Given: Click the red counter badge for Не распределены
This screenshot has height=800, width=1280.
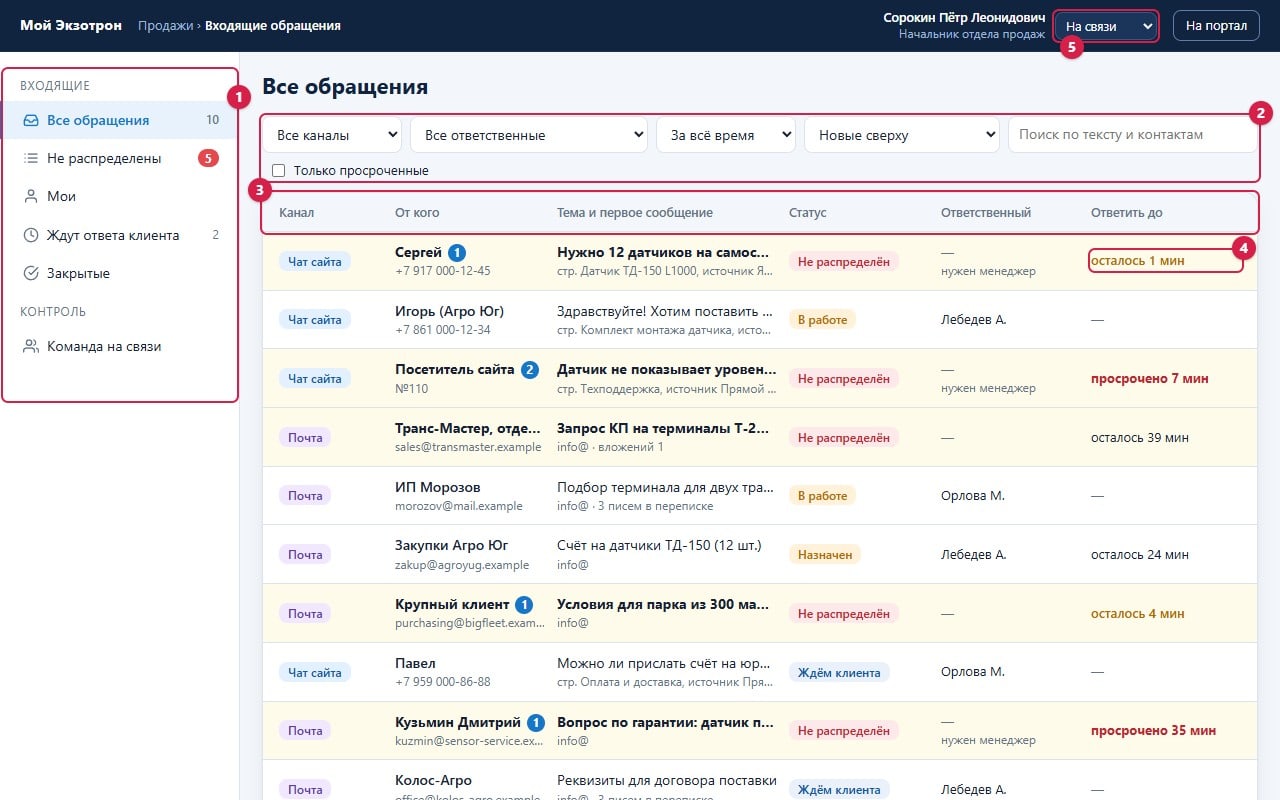Looking at the screenshot, I should pos(208,158).
